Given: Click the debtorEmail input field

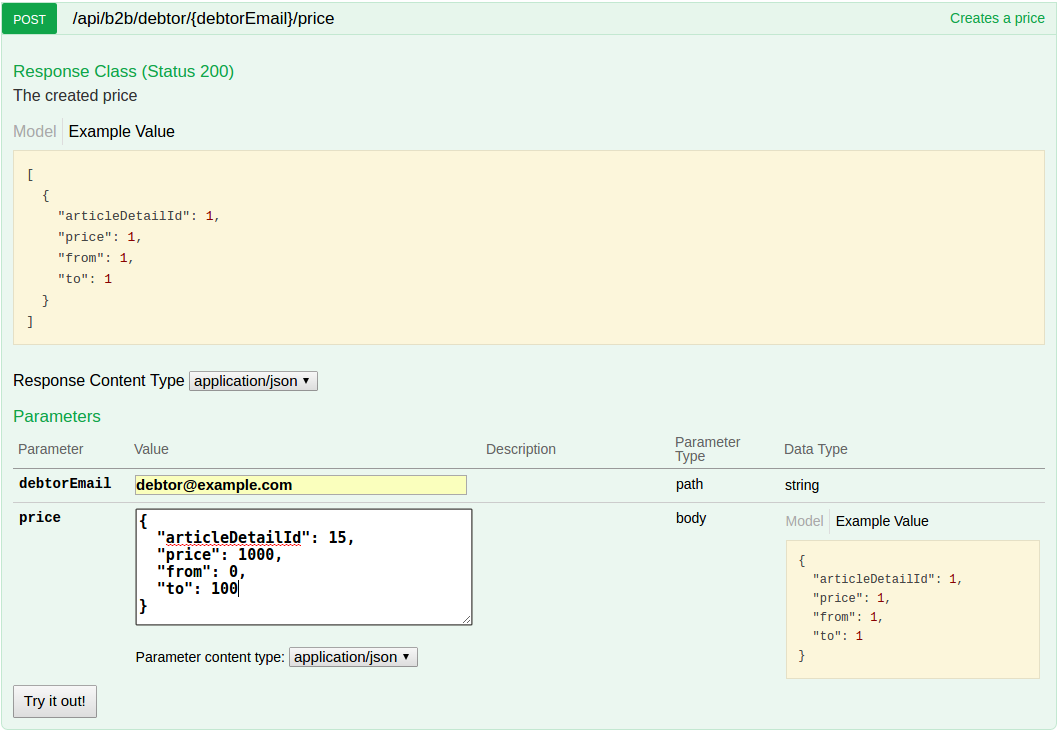Looking at the screenshot, I should click(x=301, y=485).
